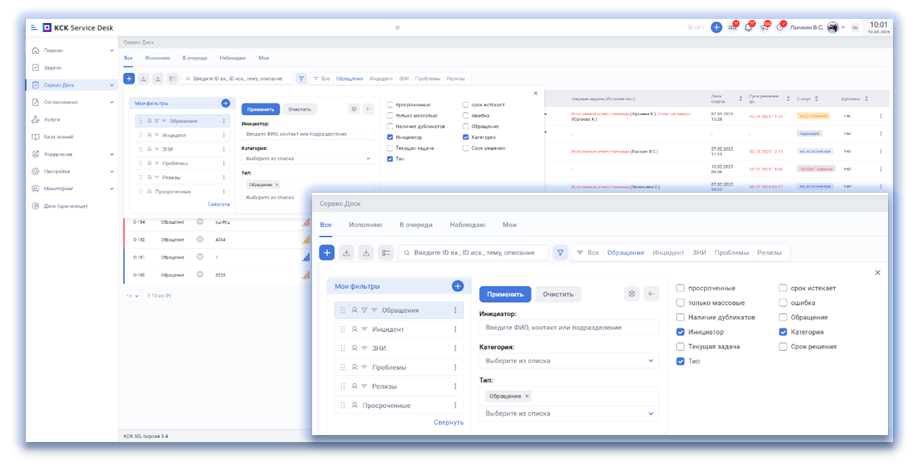This screenshot has height=474, width=918.
Task: Open the bell notifications icon in header
Action: point(748,28)
